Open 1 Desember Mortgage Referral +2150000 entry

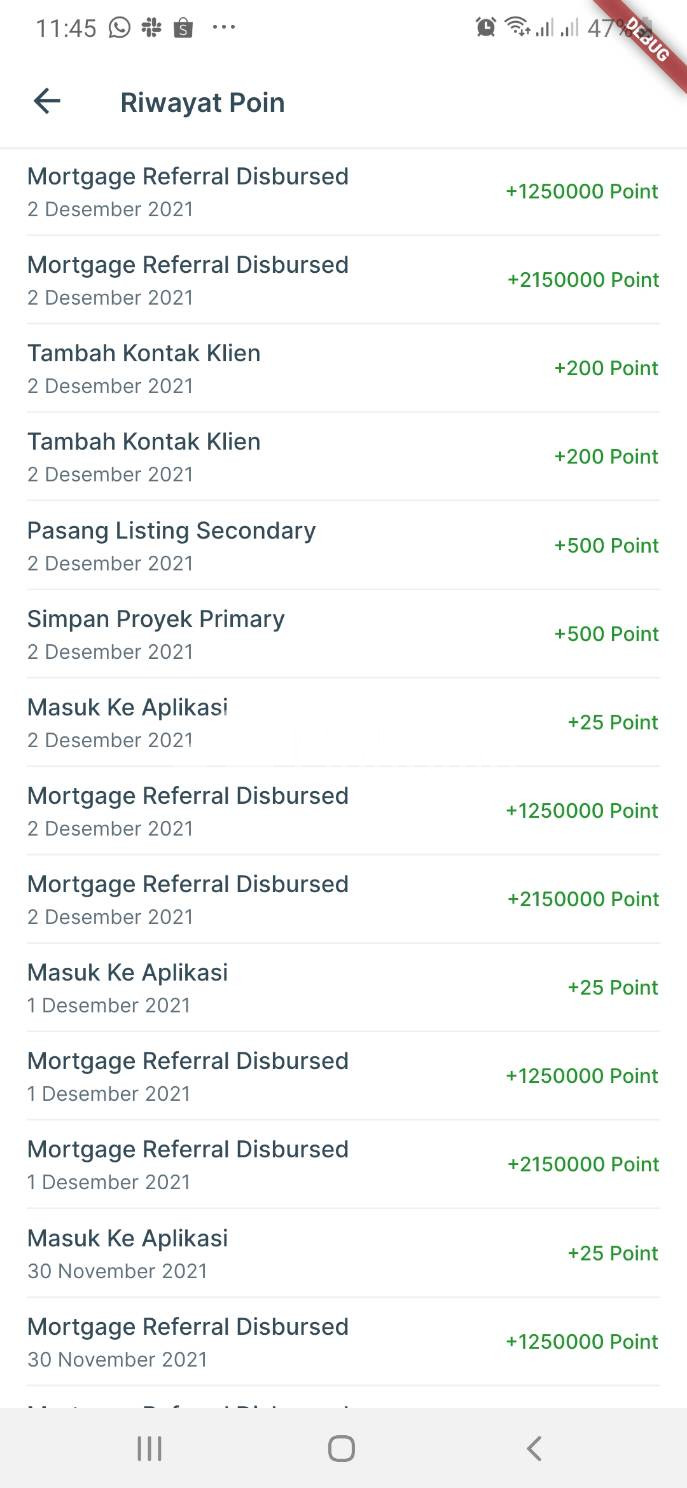tap(343, 1164)
